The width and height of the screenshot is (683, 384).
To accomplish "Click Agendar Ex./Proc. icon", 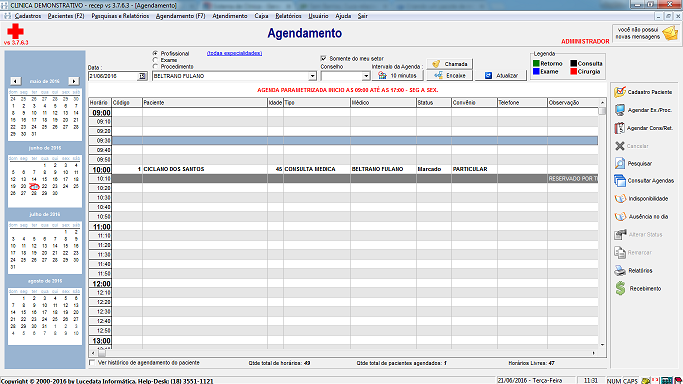I will (x=620, y=110).
